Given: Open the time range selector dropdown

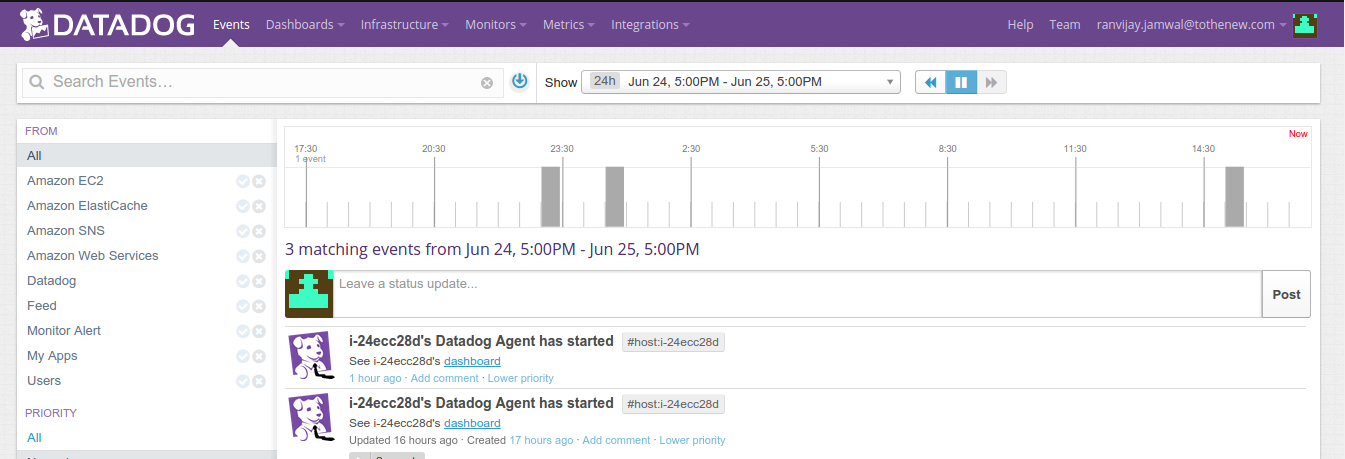Looking at the screenshot, I should point(741,82).
